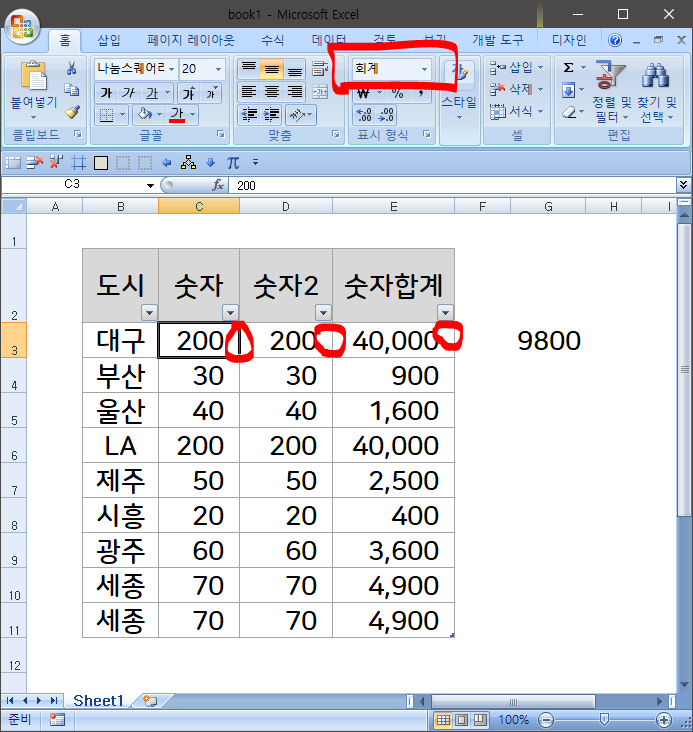Apply cell borders

tap(106, 115)
